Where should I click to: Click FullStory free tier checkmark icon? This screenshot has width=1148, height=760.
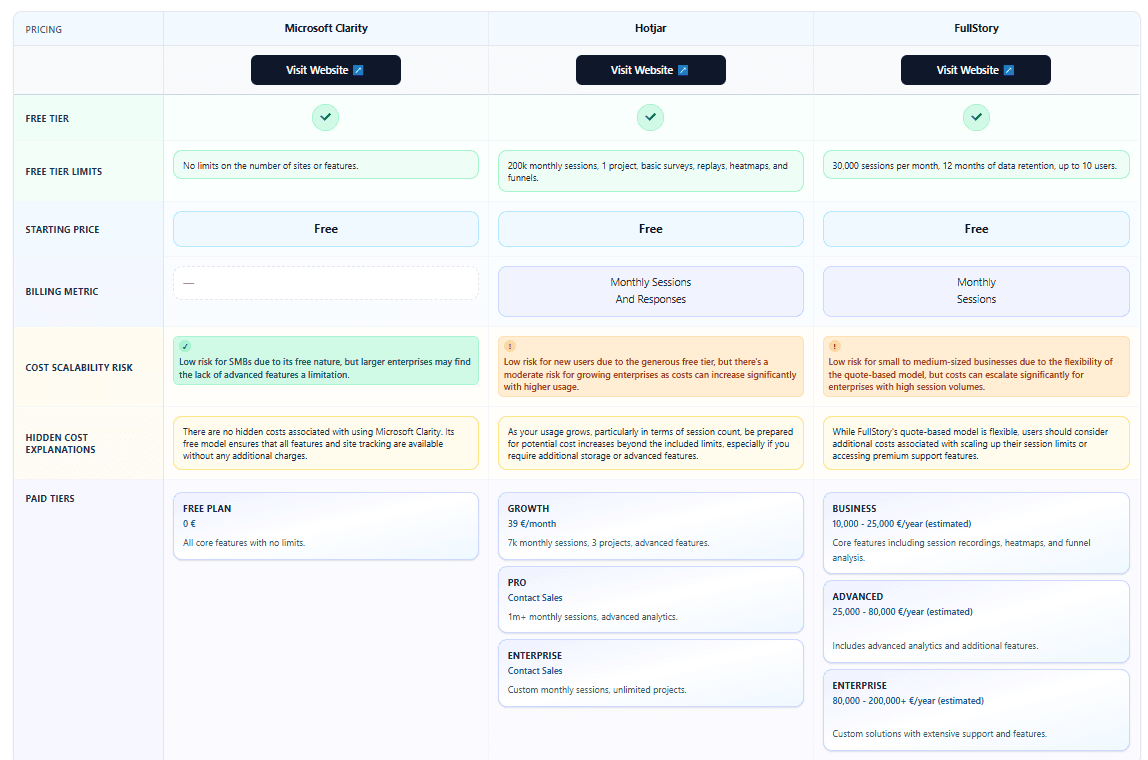click(976, 117)
